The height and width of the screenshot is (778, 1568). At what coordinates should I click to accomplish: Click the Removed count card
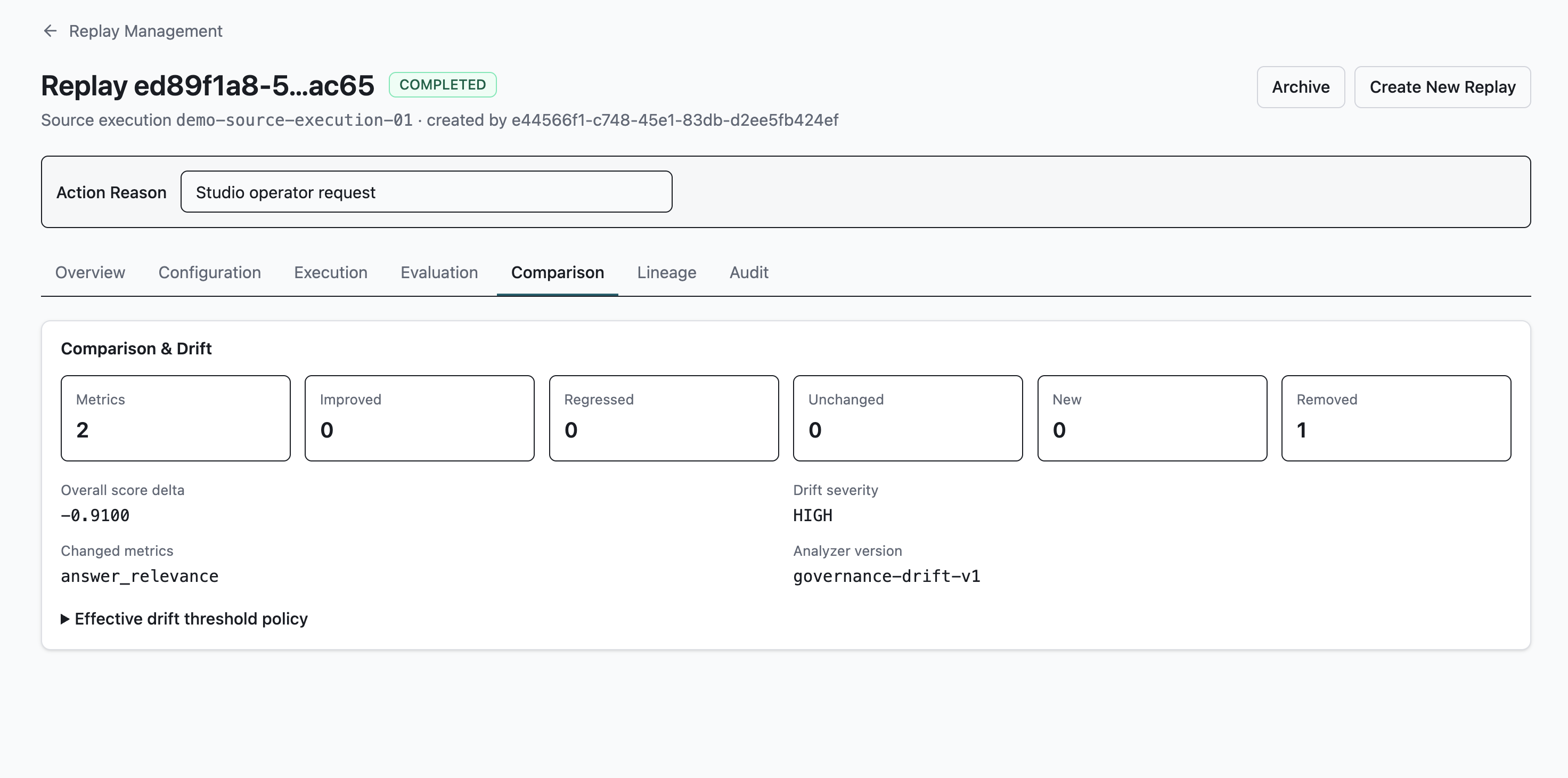coord(1396,418)
